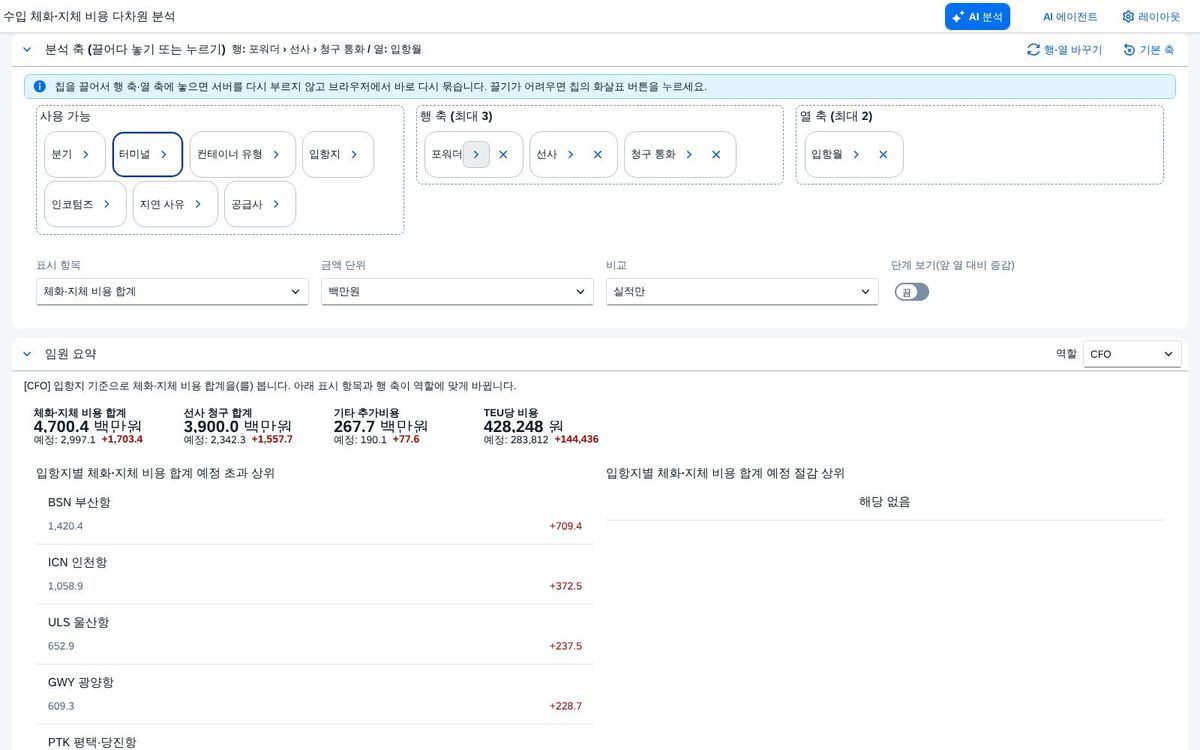Click the AI 분석 sparkle button
The height and width of the screenshot is (750, 1200).
point(977,17)
